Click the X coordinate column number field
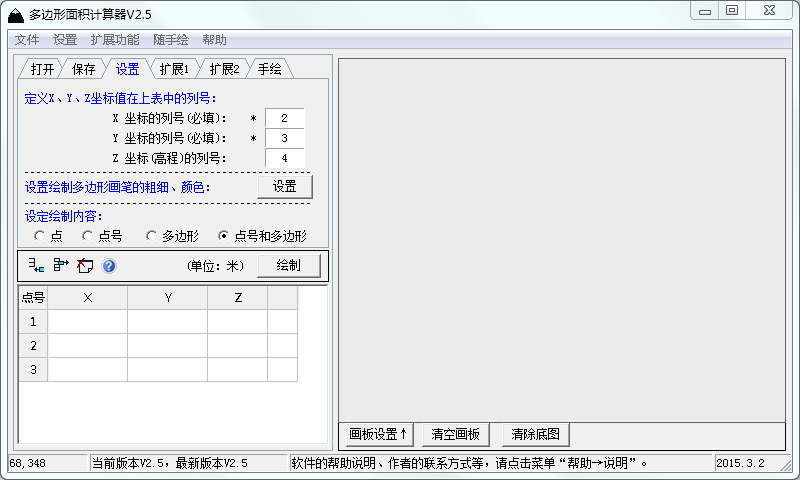The image size is (800, 480). coord(285,118)
